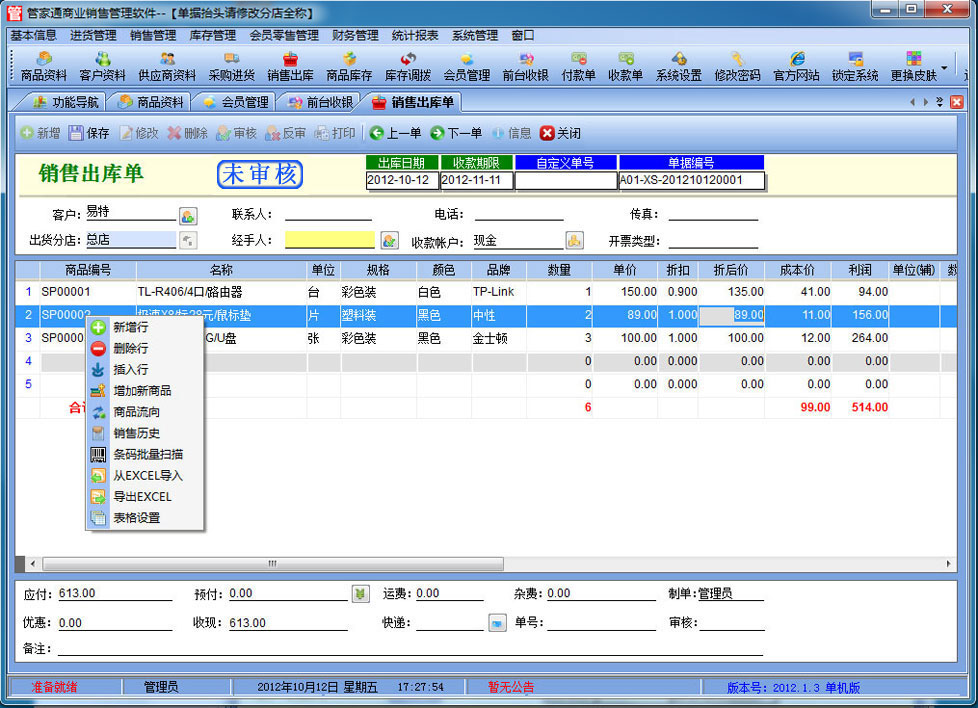Image resolution: width=978 pixels, height=708 pixels.
Task: Click the customer lookup icon beside 易特
Action: 188,215
